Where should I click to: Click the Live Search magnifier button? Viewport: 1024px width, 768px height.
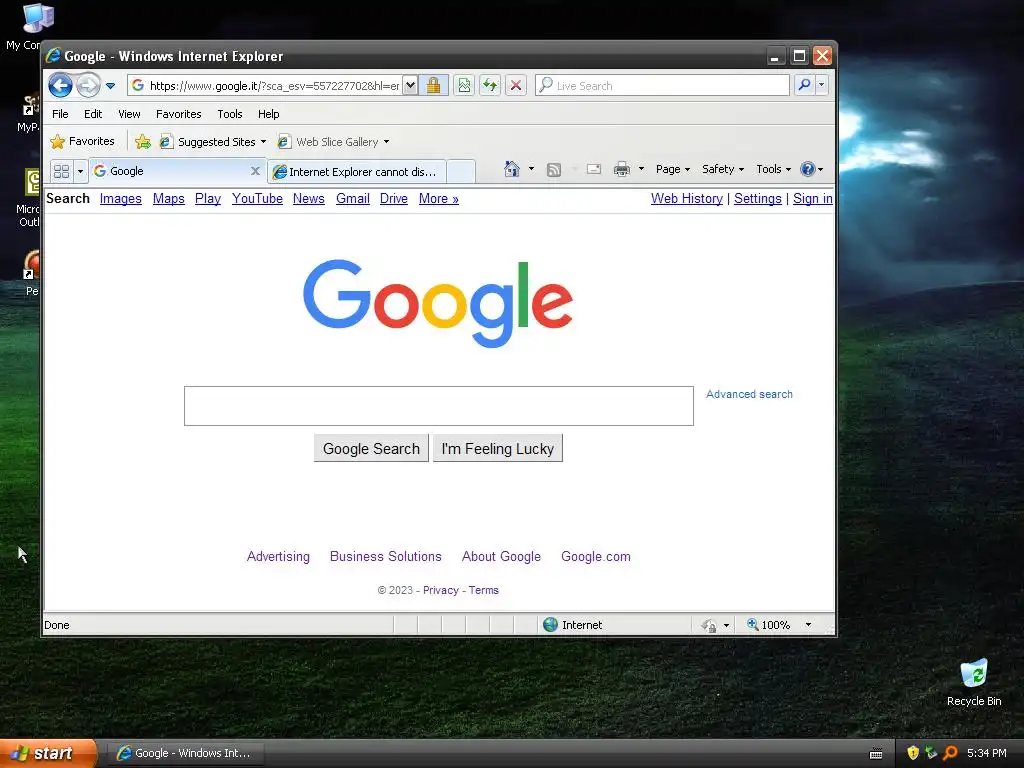pos(805,85)
